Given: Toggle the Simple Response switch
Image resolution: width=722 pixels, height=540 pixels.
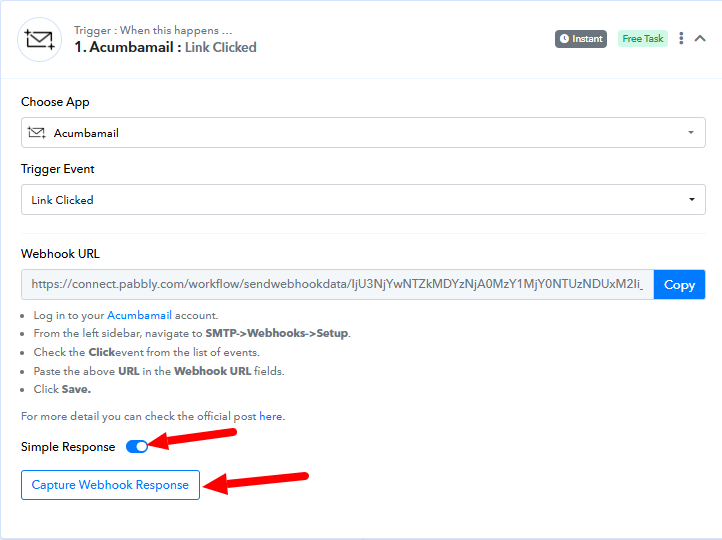Looking at the screenshot, I should pos(137,447).
